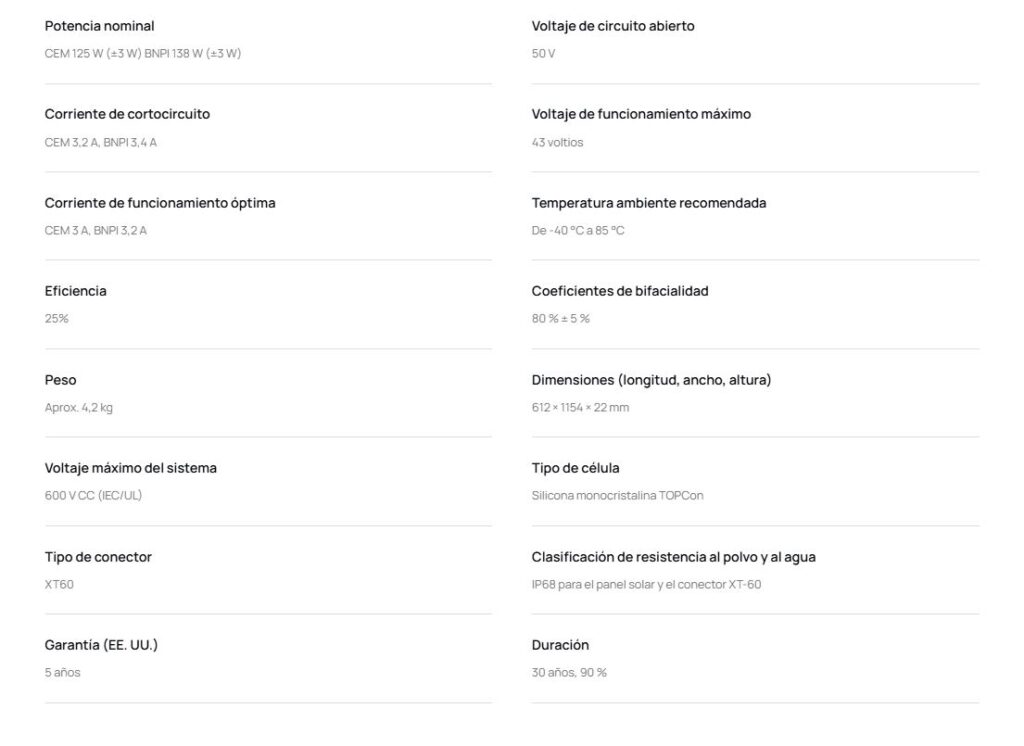
Task: Select the De -40 °C a 85 °C text
Action: 578,231
